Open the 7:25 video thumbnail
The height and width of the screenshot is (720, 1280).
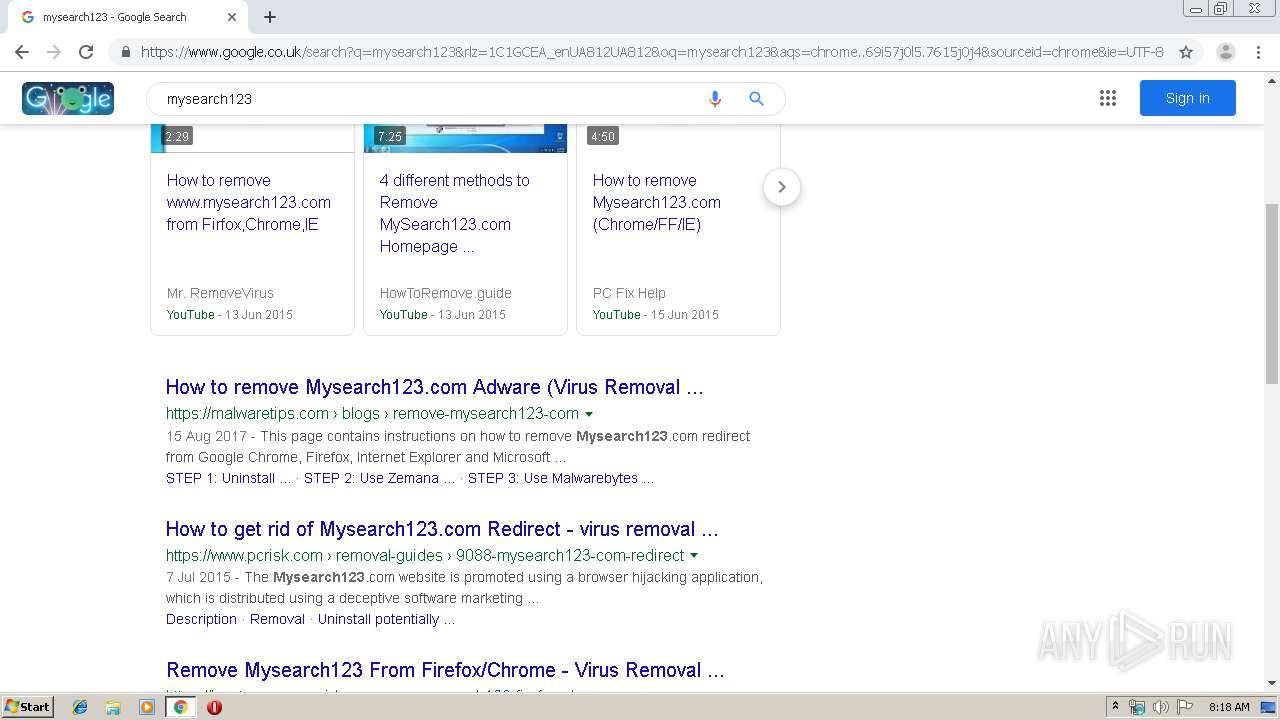pos(465,138)
